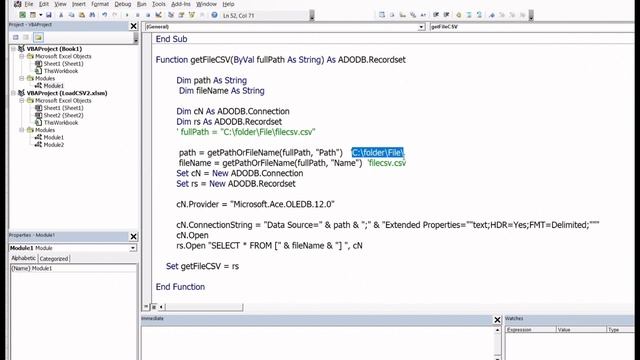Image resolution: width=640 pixels, height=360 pixels.
Task: Click the Reset stop icon
Action: click(148, 15)
